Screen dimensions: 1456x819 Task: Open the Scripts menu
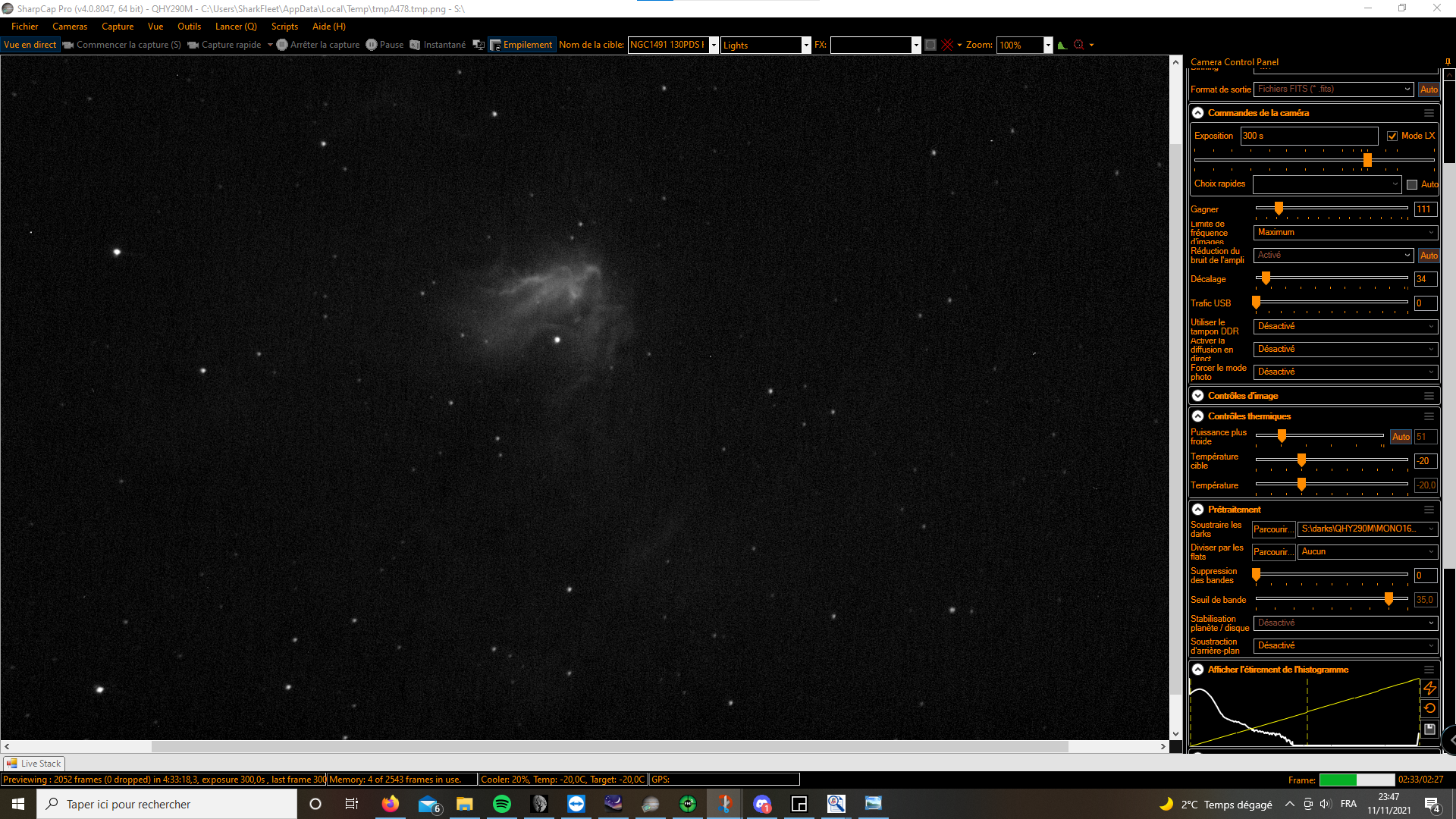[284, 27]
